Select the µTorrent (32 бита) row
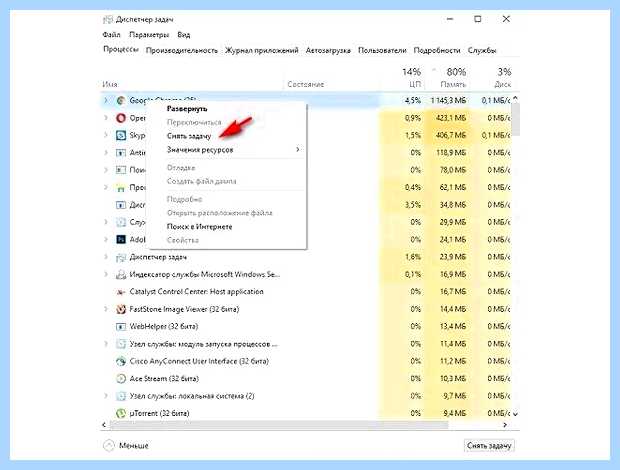Viewport: 620px width, 470px height. [306, 413]
